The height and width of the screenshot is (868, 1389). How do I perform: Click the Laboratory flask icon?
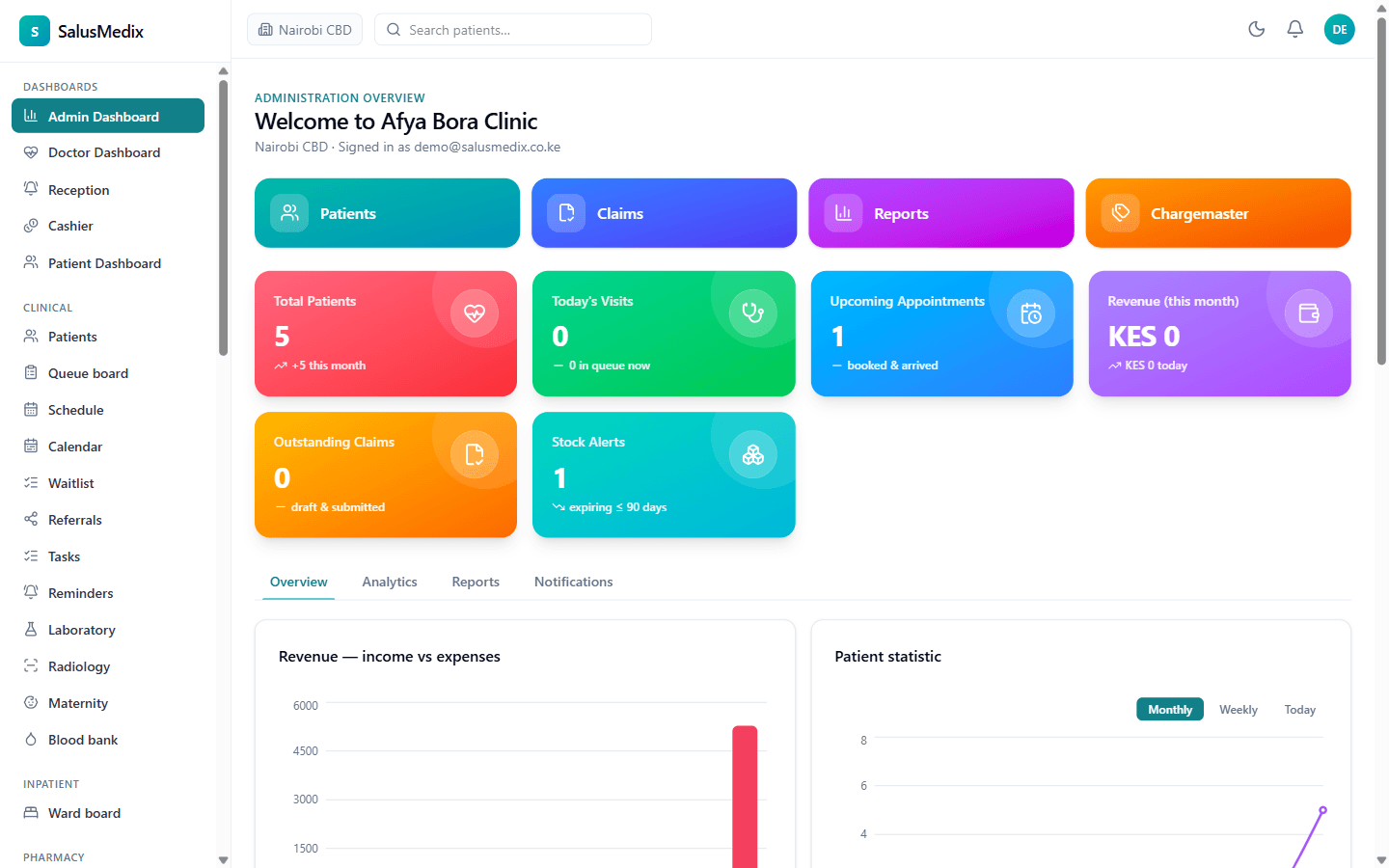pos(31,630)
